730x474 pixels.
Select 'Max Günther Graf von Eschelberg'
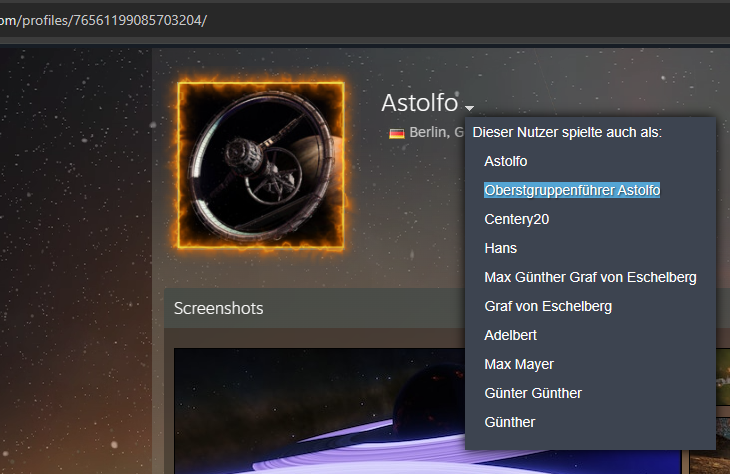[590, 277]
